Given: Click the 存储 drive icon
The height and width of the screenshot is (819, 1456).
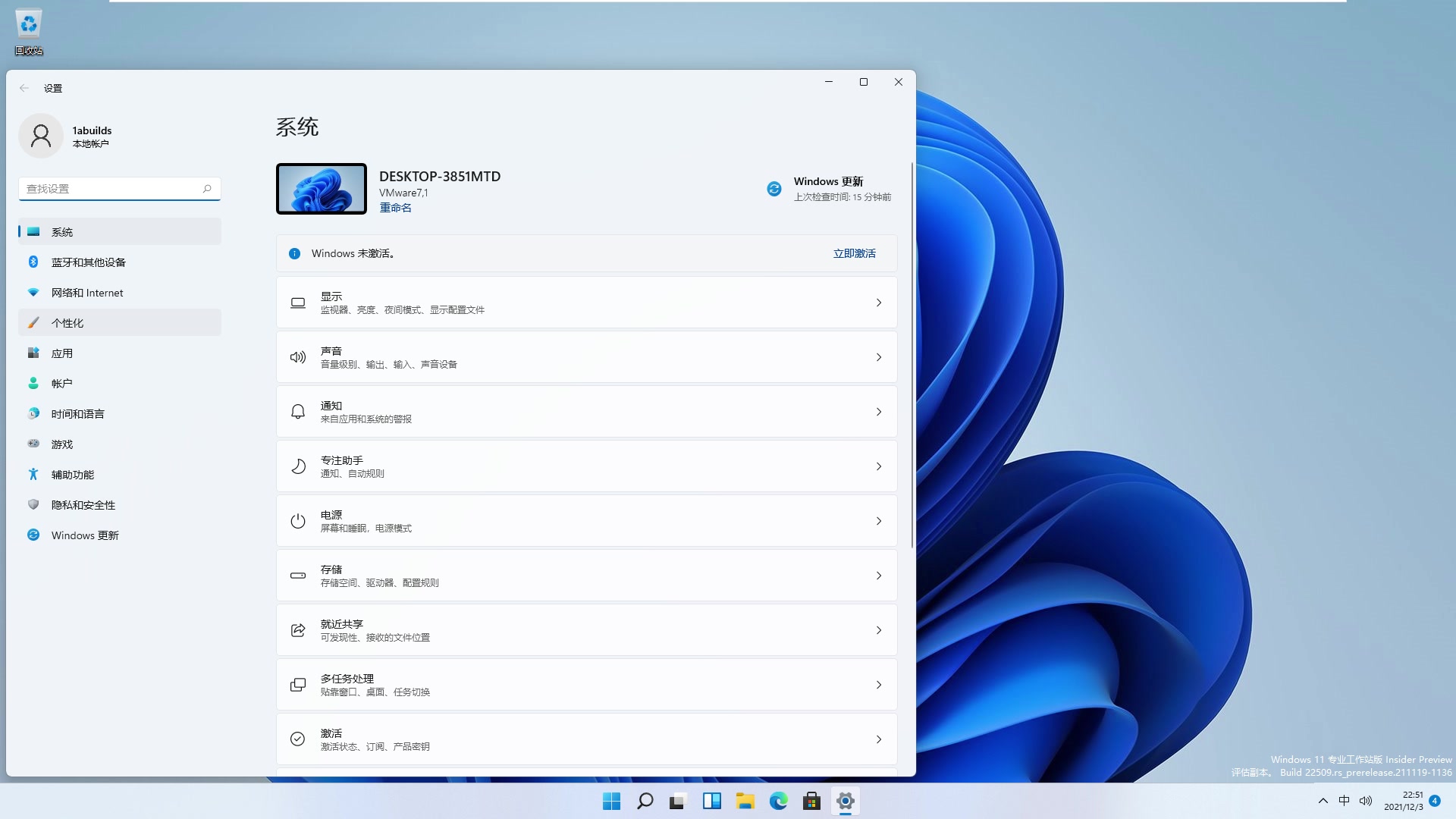Looking at the screenshot, I should pos(298,576).
